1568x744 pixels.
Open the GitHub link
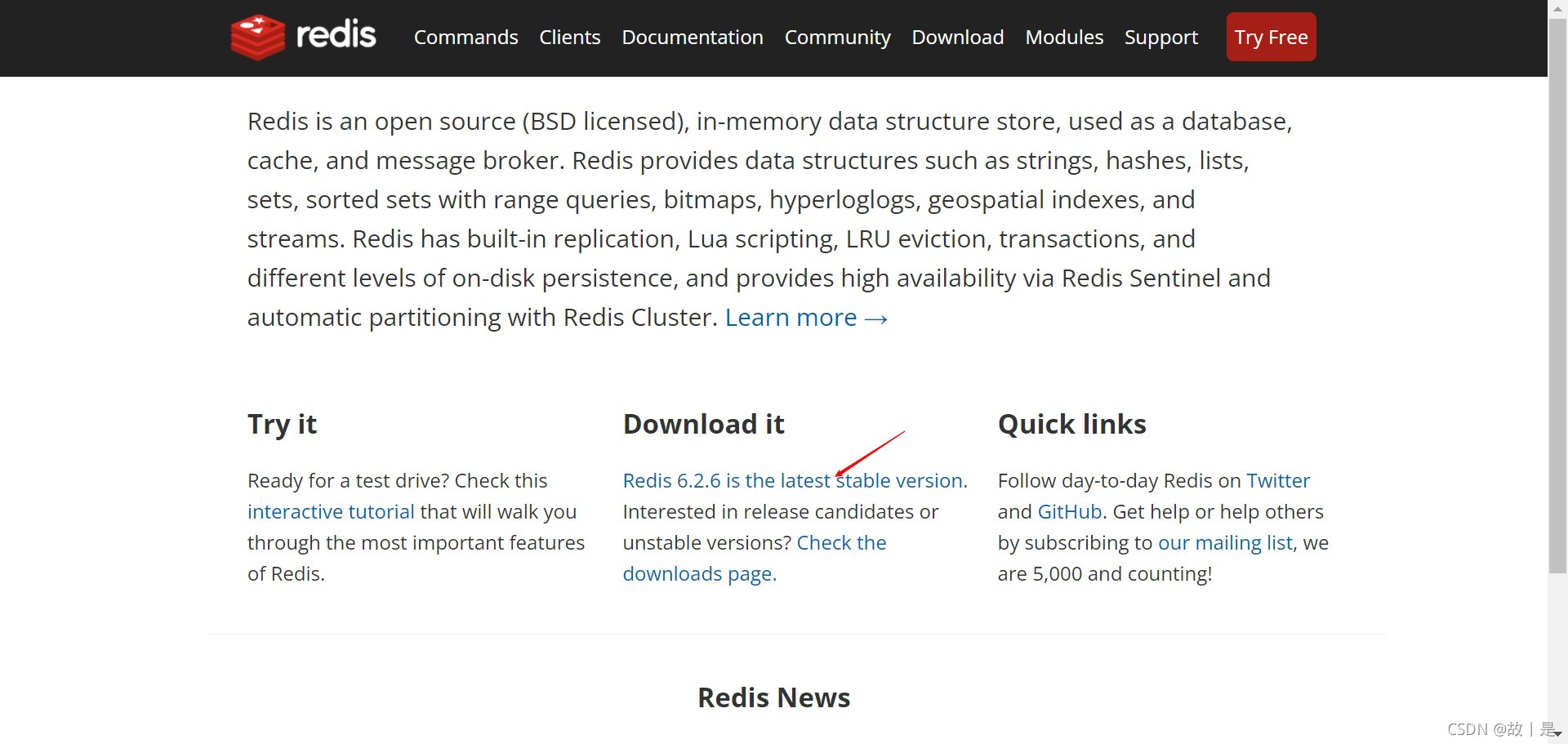1069,512
